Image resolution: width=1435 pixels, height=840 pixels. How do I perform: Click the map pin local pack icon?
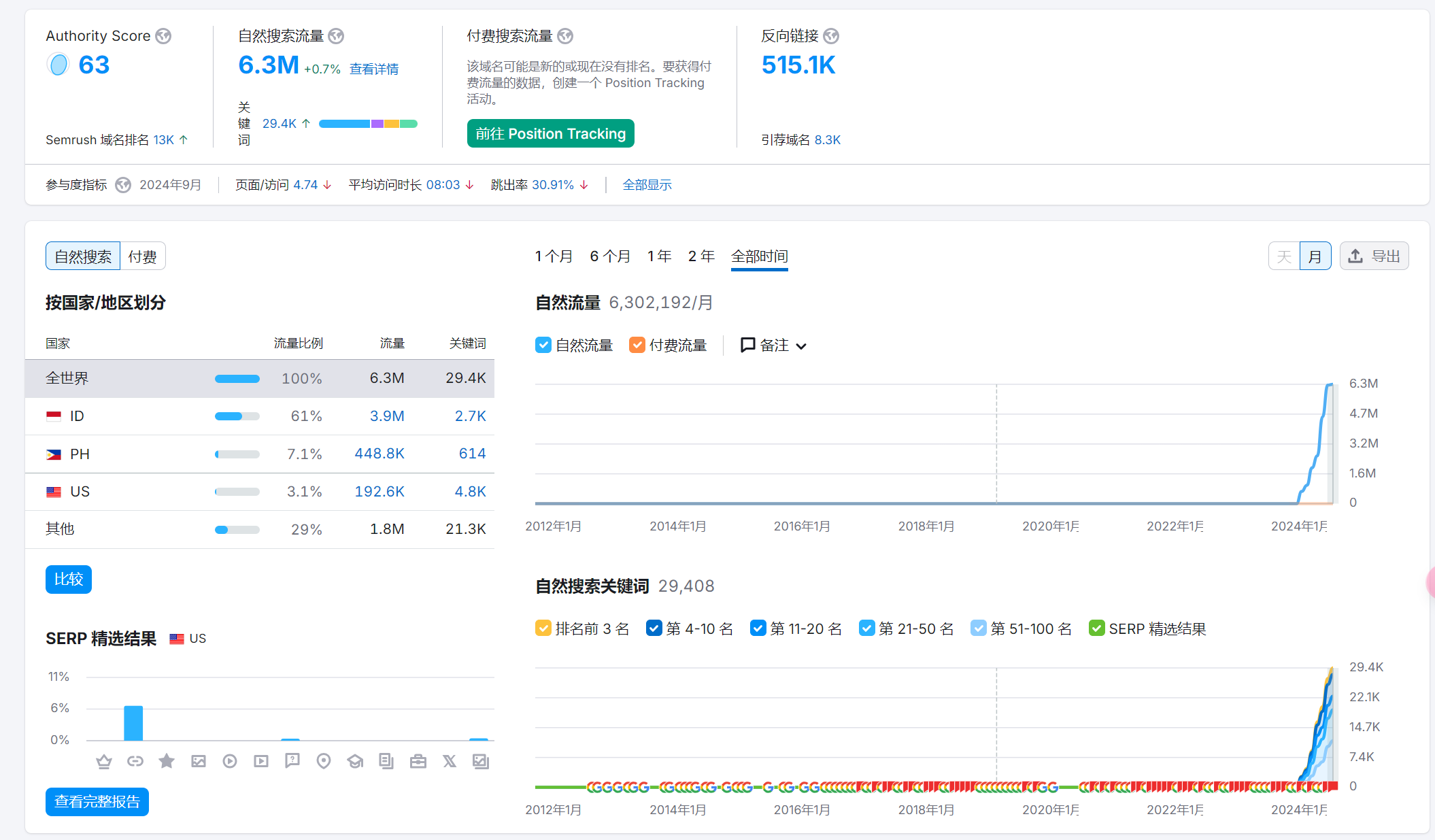click(x=324, y=761)
